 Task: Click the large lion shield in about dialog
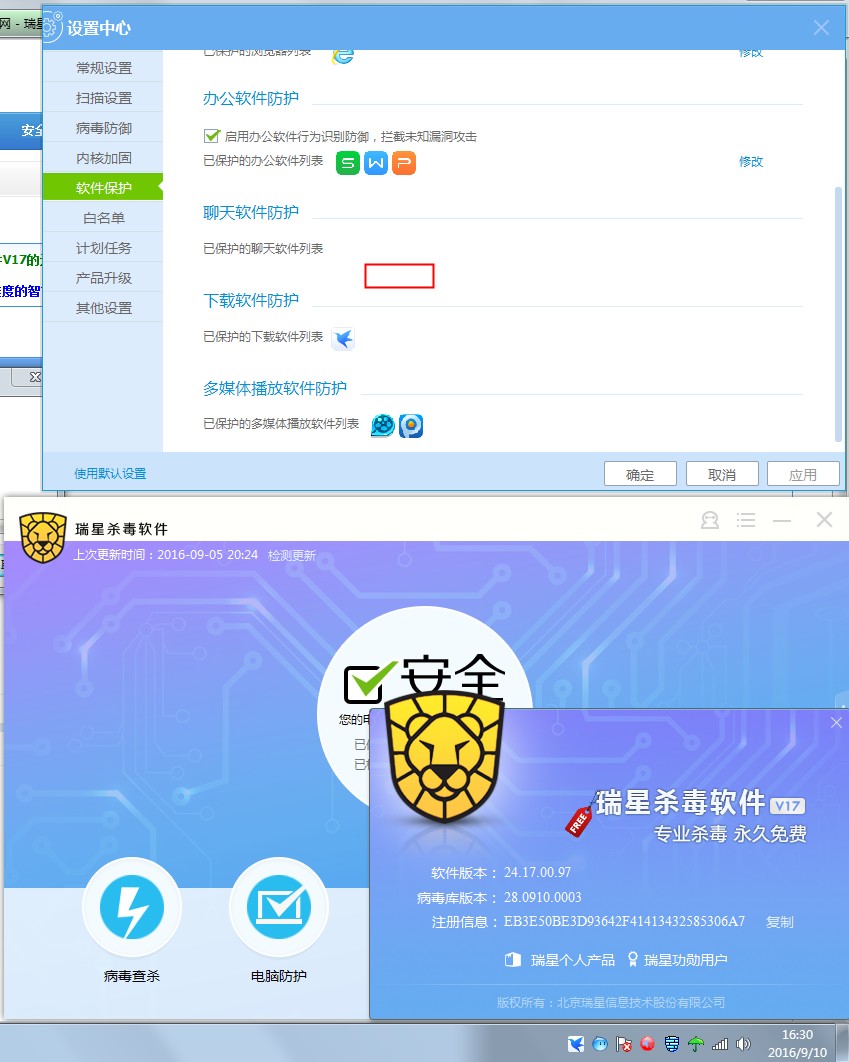445,755
